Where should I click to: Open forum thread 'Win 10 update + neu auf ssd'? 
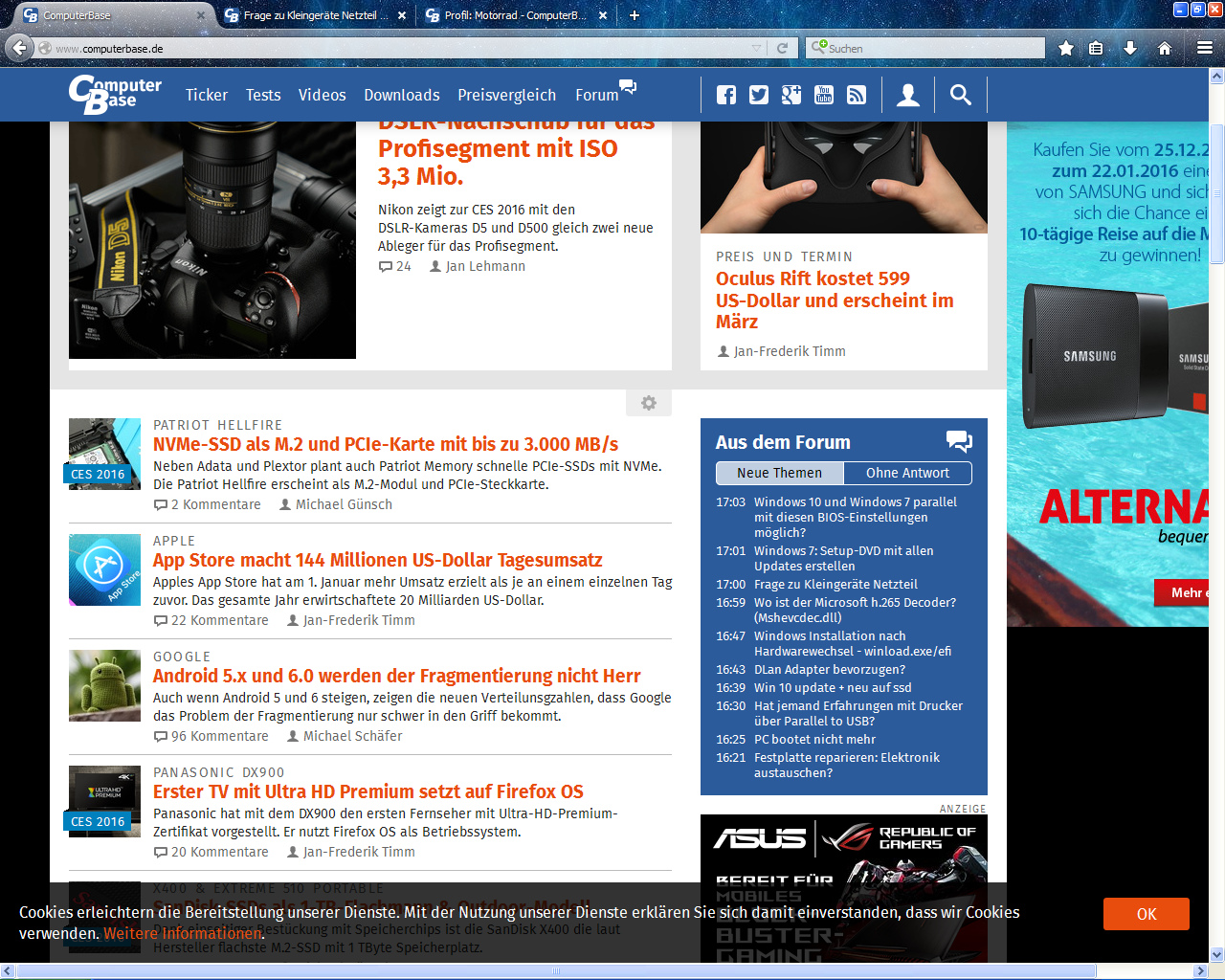[833, 687]
